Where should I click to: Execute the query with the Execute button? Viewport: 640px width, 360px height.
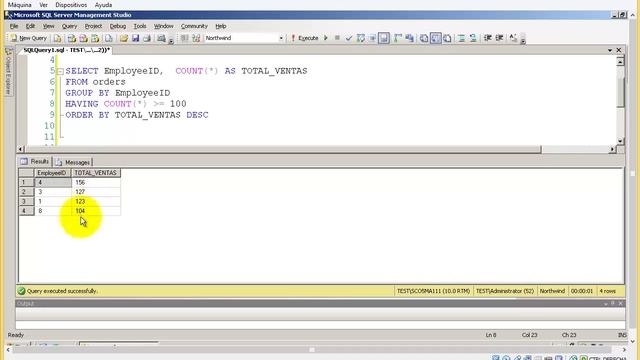[x=304, y=38]
